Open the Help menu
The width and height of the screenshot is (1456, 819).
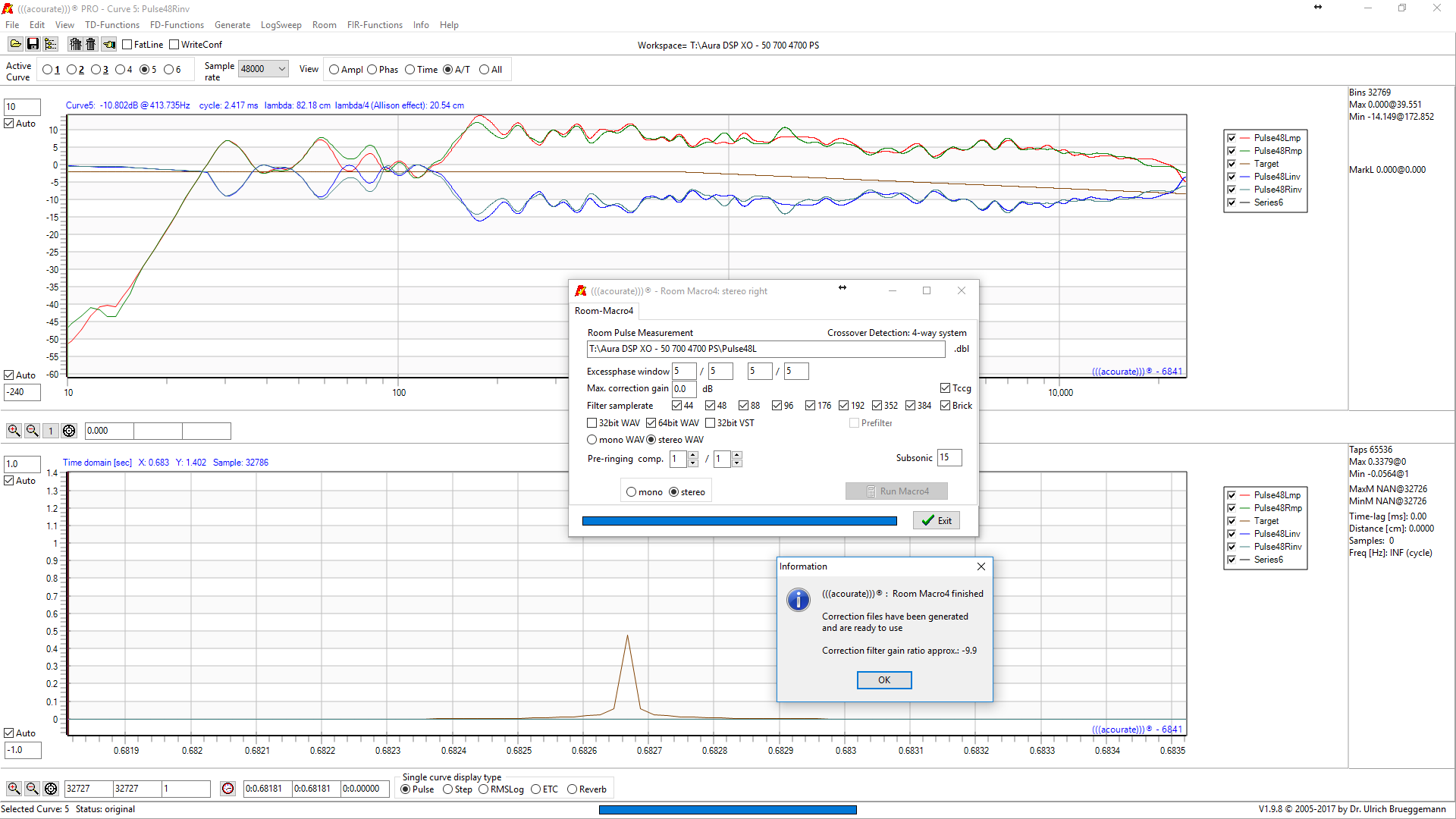click(x=449, y=25)
